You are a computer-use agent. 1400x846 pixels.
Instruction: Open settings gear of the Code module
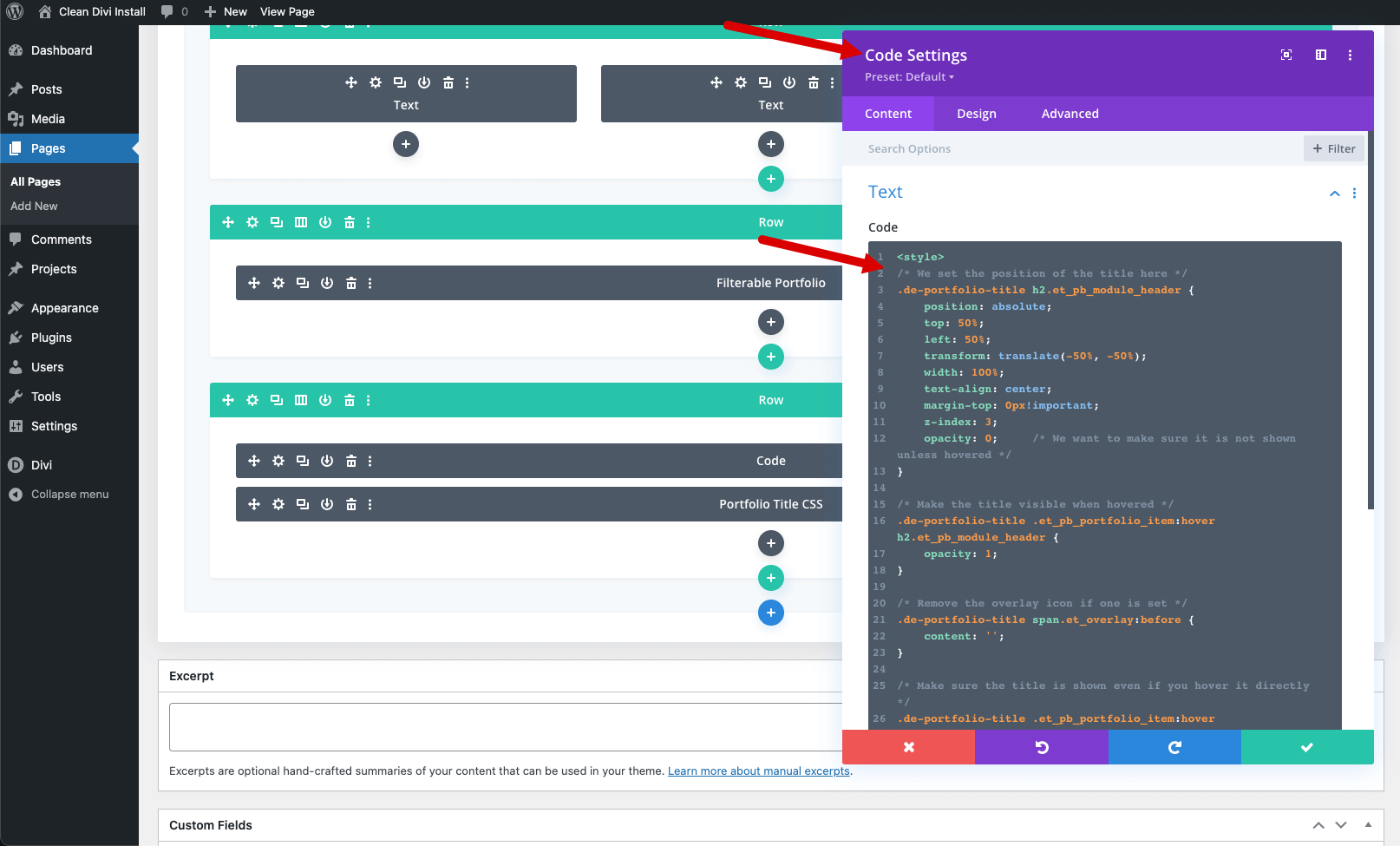[278, 461]
